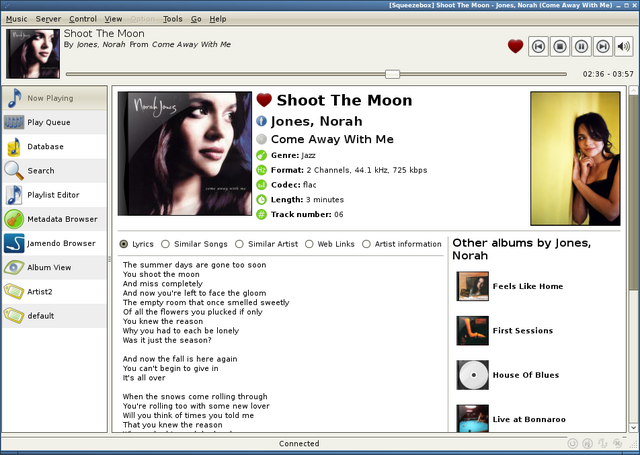Screen dimensions: 640x455
Task: Open the First Sessions album
Action: coord(523,331)
